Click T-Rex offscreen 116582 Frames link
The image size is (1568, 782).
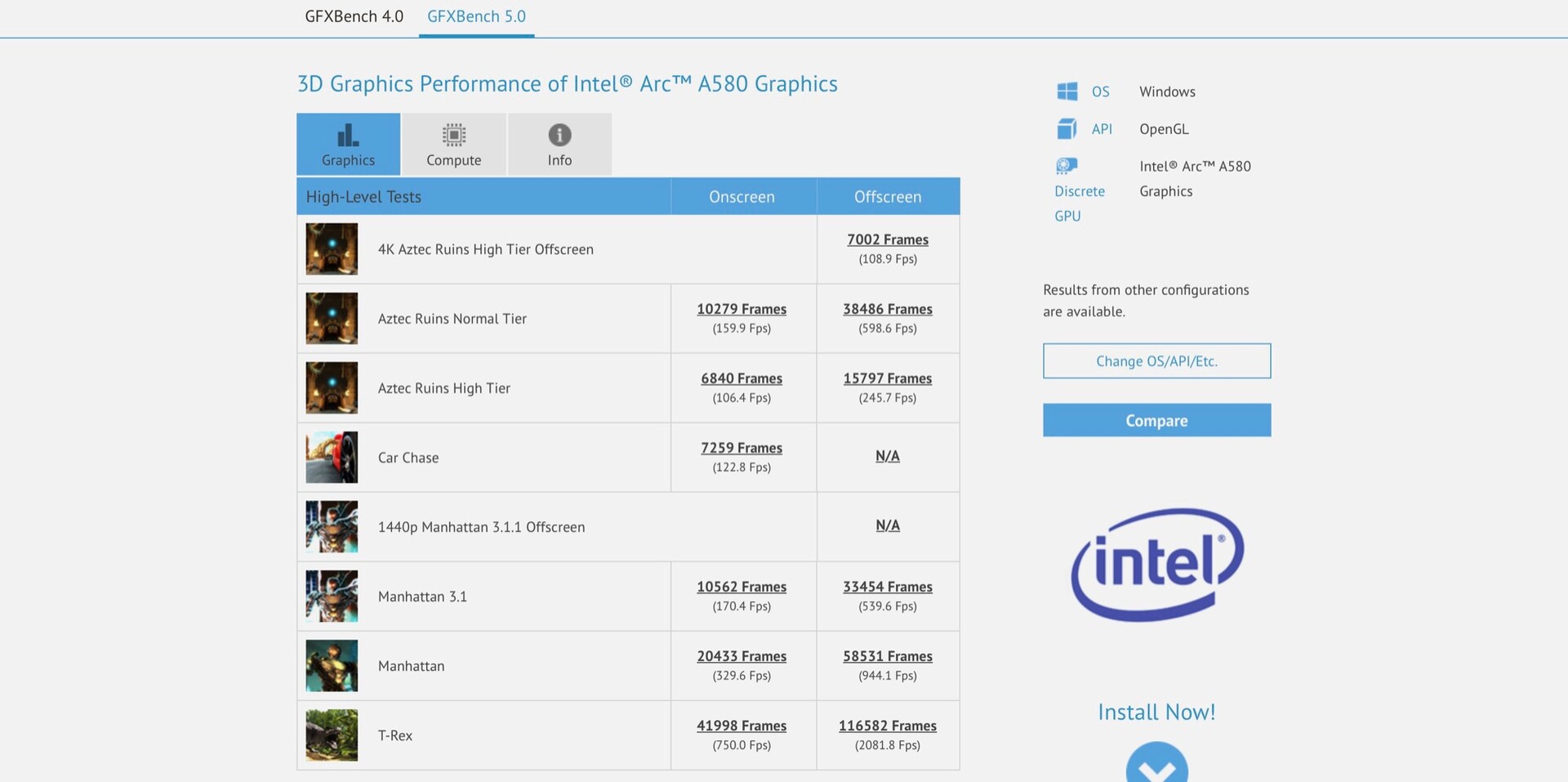click(x=888, y=726)
